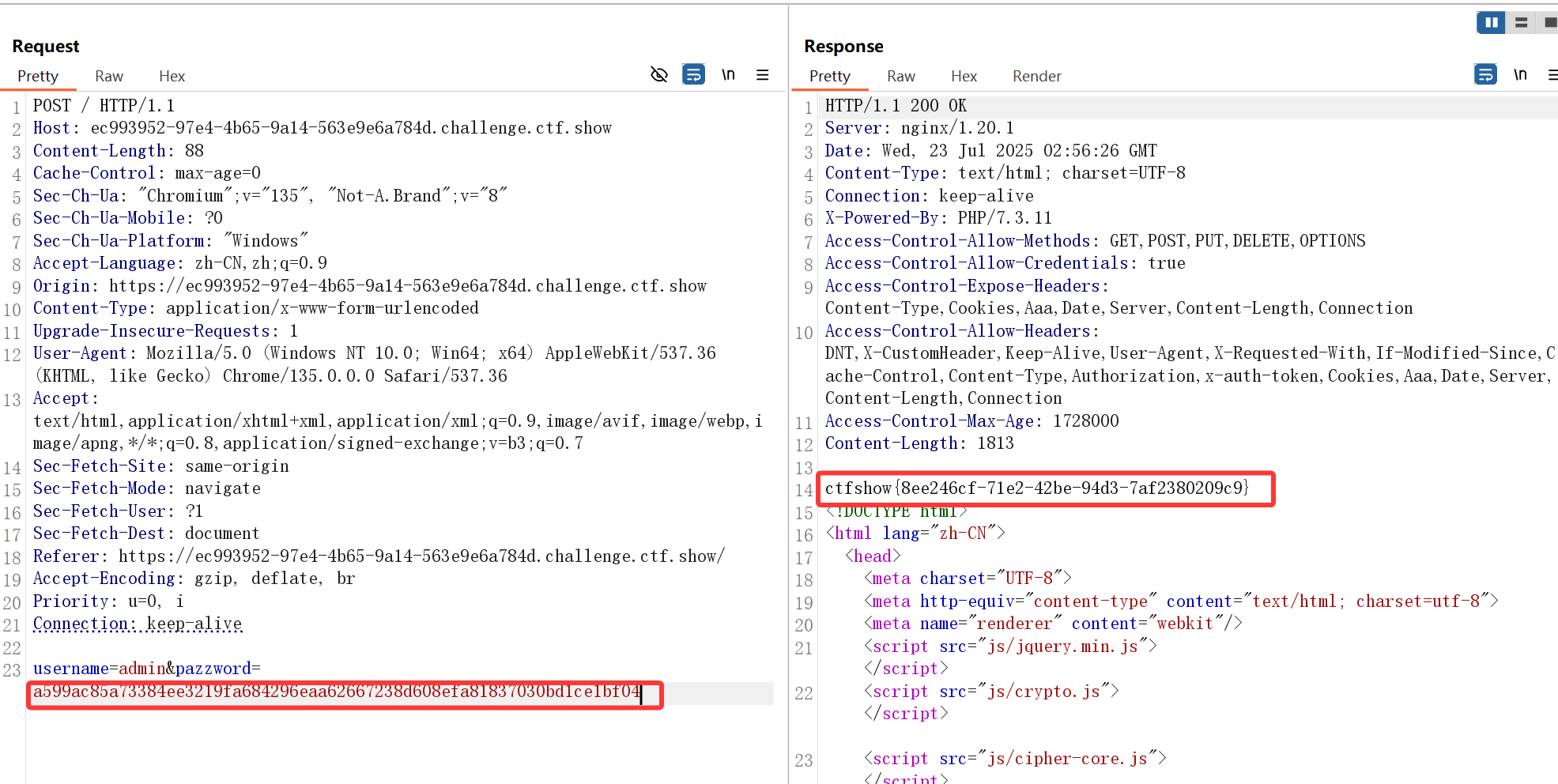Click the ctfshow flag line in the response
1558x784 pixels.
pos(1036,488)
